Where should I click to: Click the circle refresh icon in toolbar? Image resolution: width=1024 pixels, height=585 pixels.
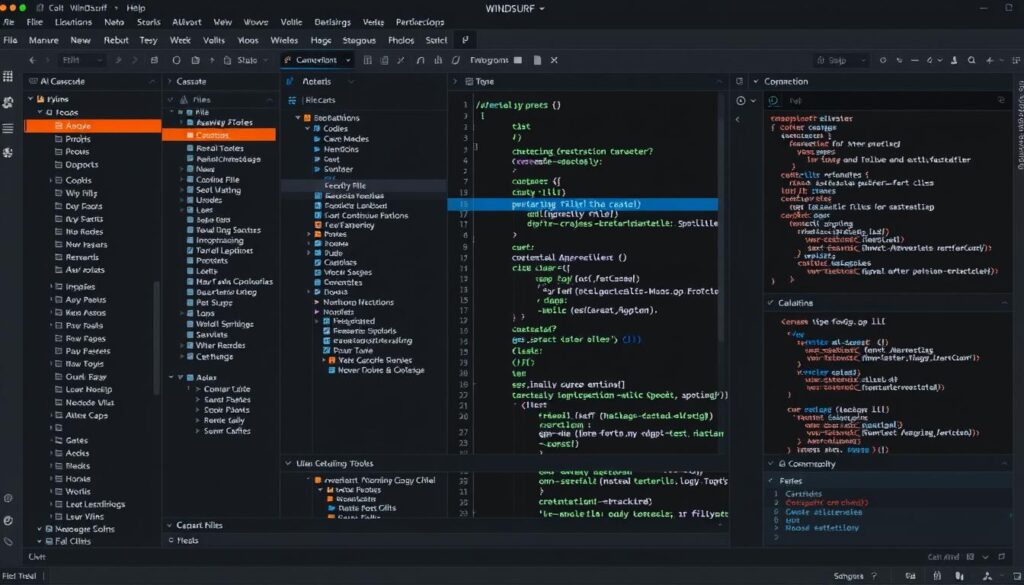(x=176, y=60)
